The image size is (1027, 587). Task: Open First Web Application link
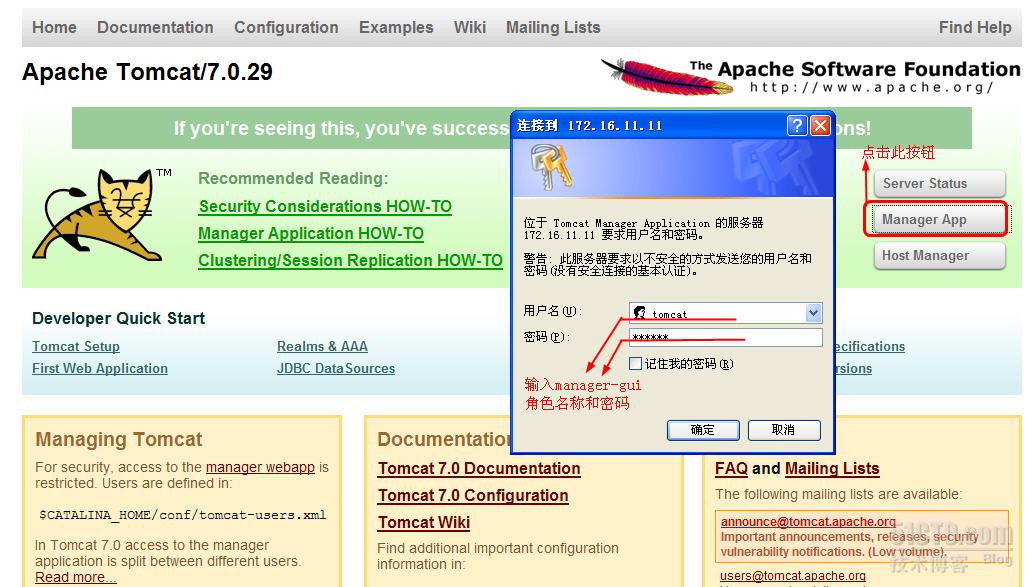100,368
